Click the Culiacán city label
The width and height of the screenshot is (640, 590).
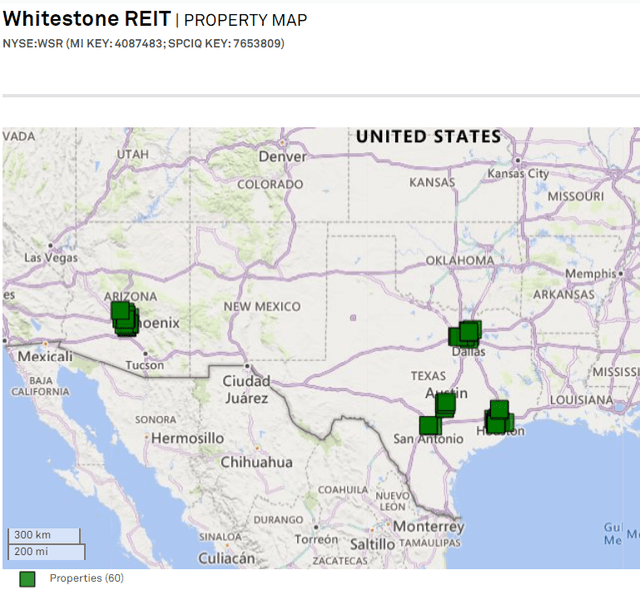pos(227,559)
